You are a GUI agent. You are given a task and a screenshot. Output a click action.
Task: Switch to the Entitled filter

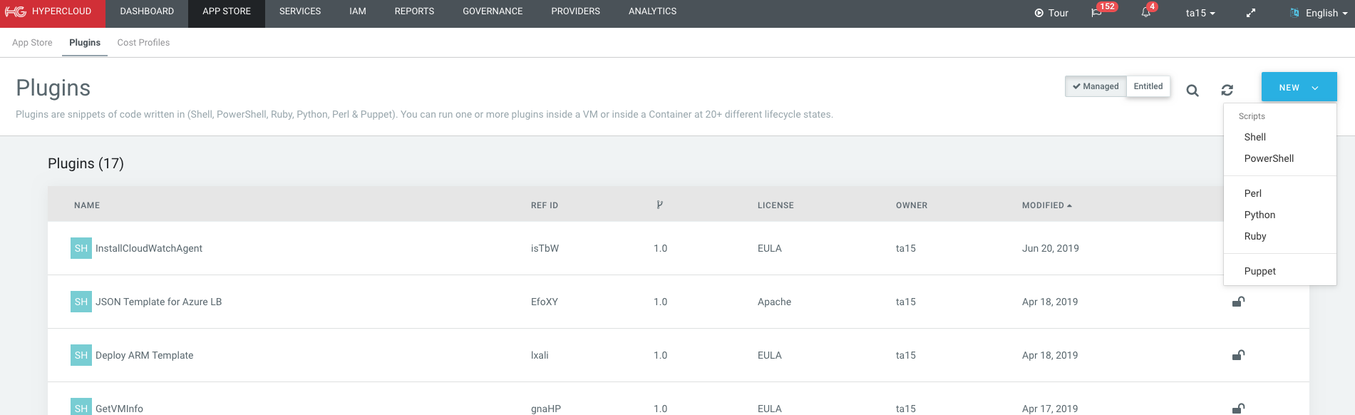(x=1148, y=87)
